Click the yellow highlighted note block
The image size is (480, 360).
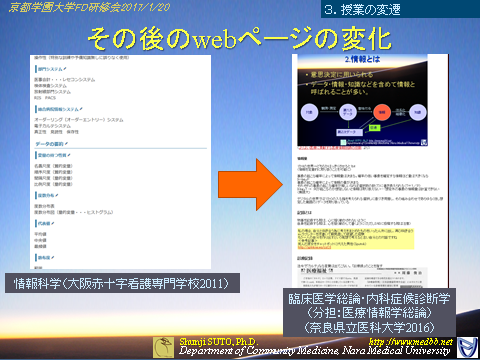356,239
